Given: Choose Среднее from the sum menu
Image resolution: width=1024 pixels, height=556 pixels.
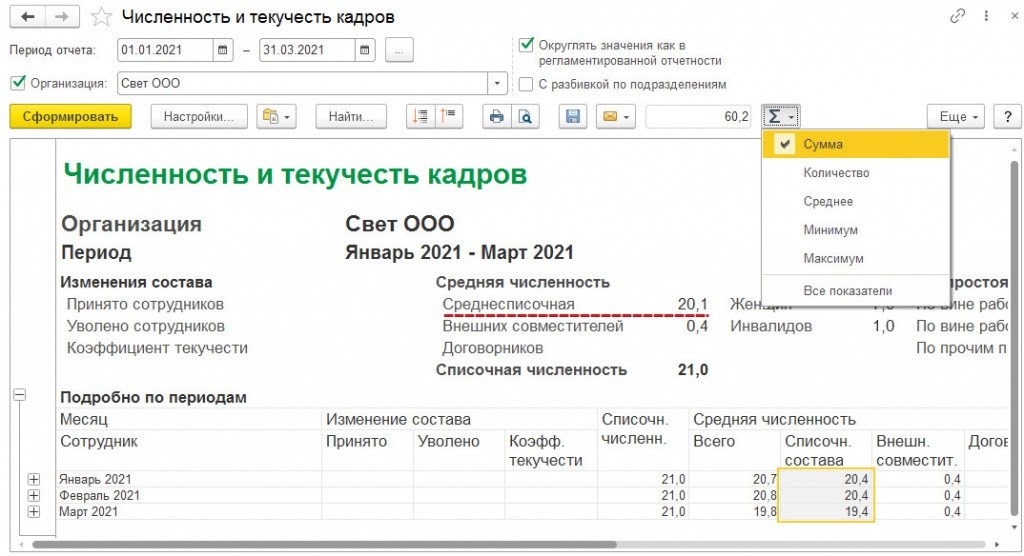Looking at the screenshot, I should tap(828, 201).
